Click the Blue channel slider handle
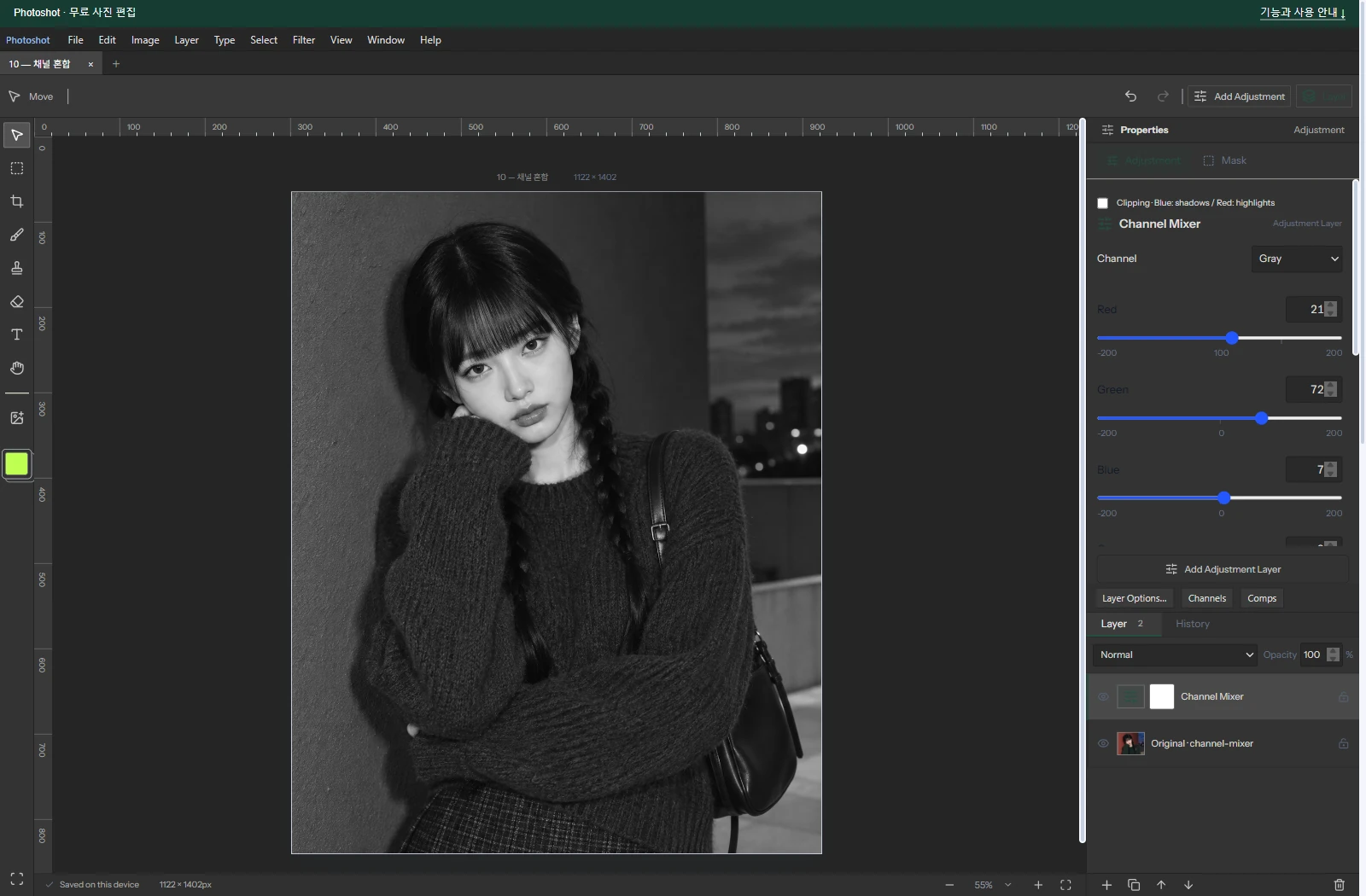1366x896 pixels. point(1224,497)
